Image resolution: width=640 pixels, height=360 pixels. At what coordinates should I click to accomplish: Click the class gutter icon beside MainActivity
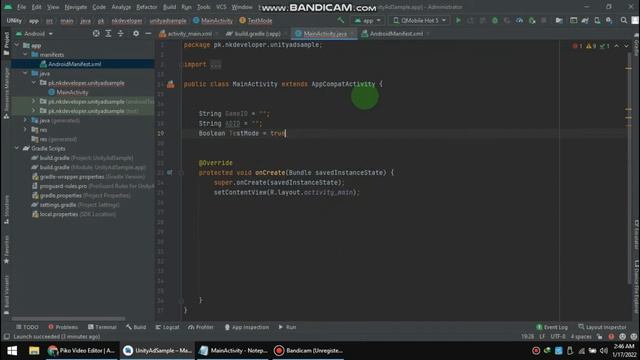(x=170, y=84)
